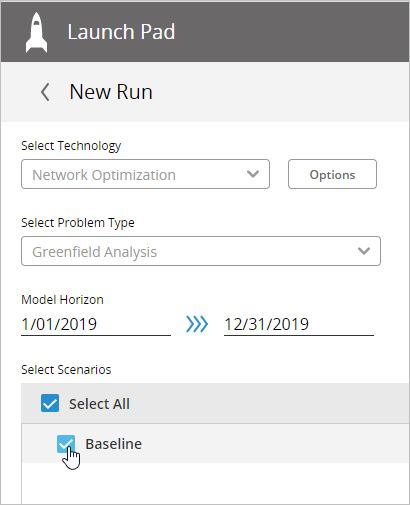The height and width of the screenshot is (505, 410).
Task: Go back using the left chevron
Action: [x=45, y=92]
